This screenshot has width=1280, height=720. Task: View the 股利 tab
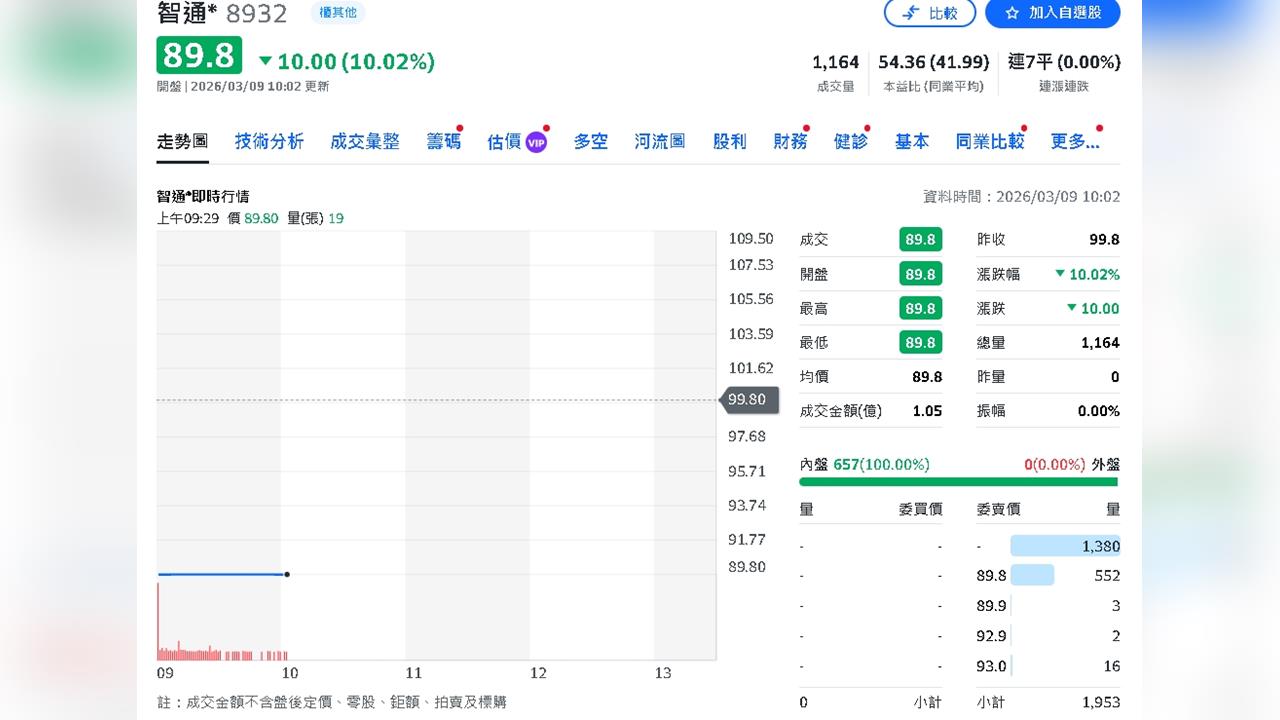(x=730, y=142)
